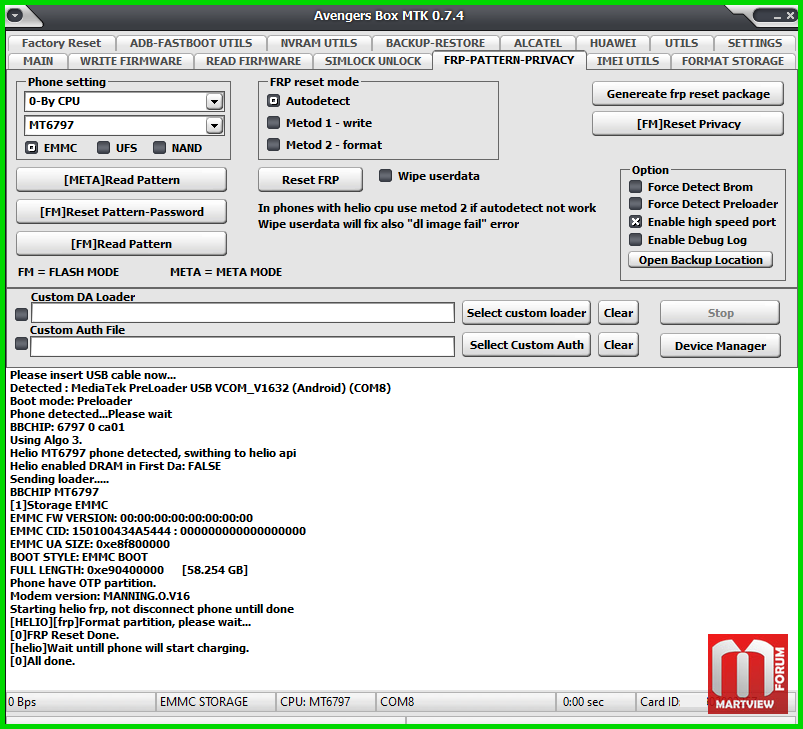The height and width of the screenshot is (729, 803).
Task: Select the FRP-PATTERN-PRIVACY tab
Action: pyautogui.click(x=509, y=60)
